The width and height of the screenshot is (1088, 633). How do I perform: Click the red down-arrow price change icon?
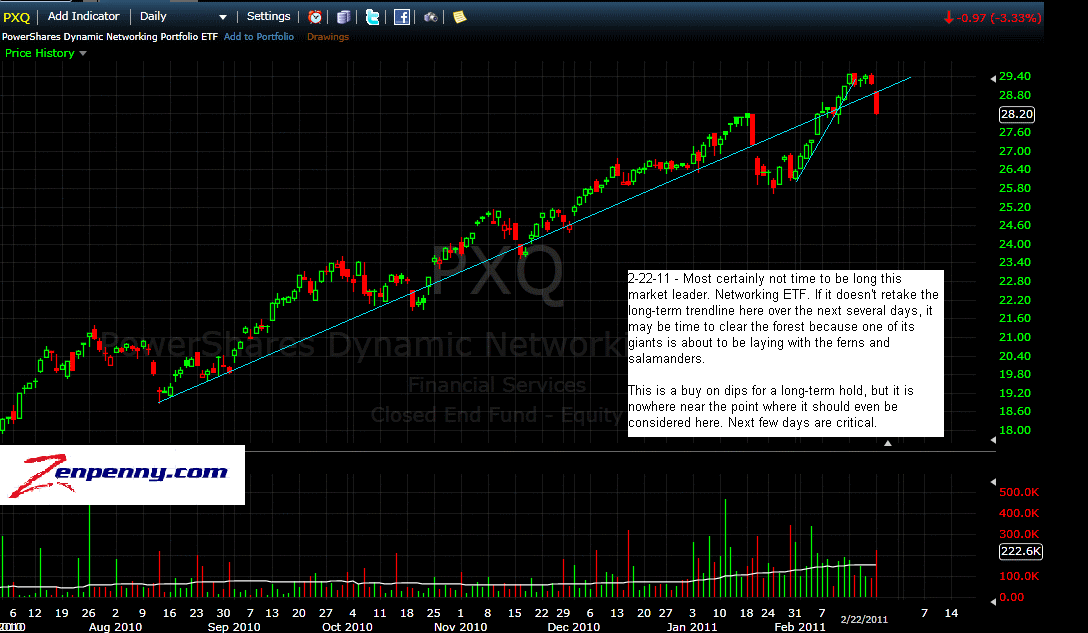pos(949,17)
